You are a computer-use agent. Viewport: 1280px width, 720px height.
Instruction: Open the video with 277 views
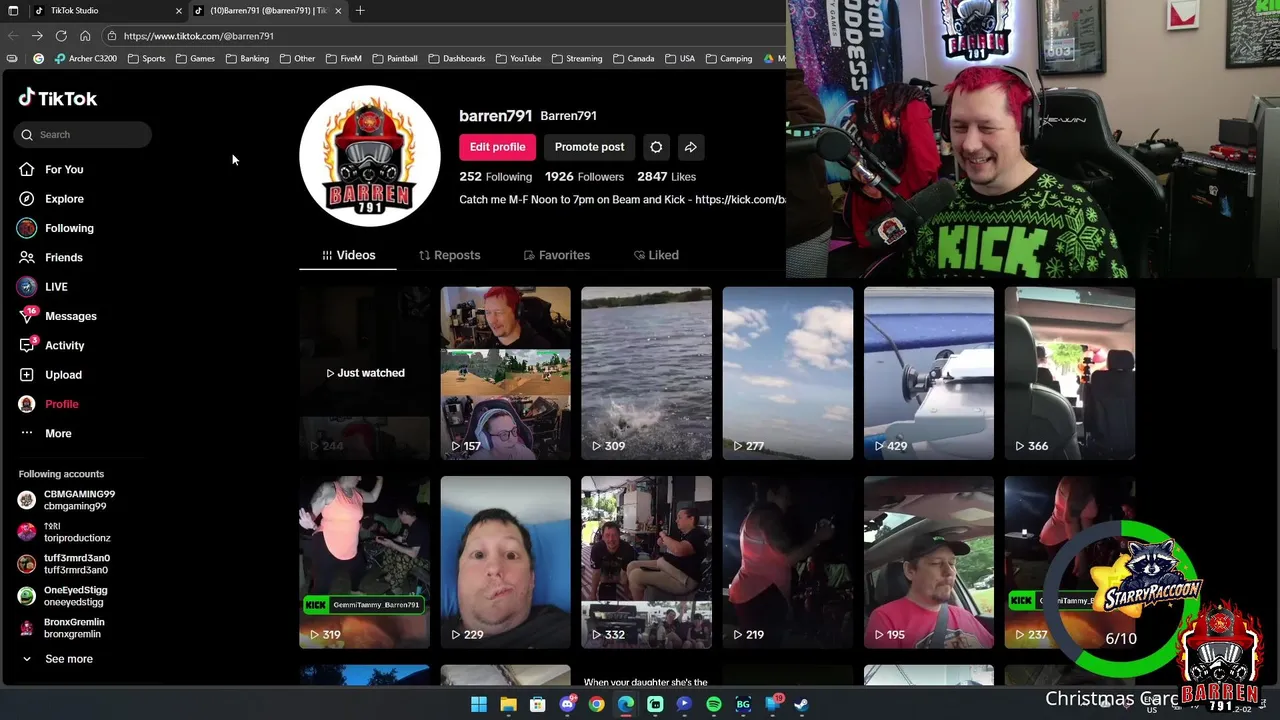[788, 373]
